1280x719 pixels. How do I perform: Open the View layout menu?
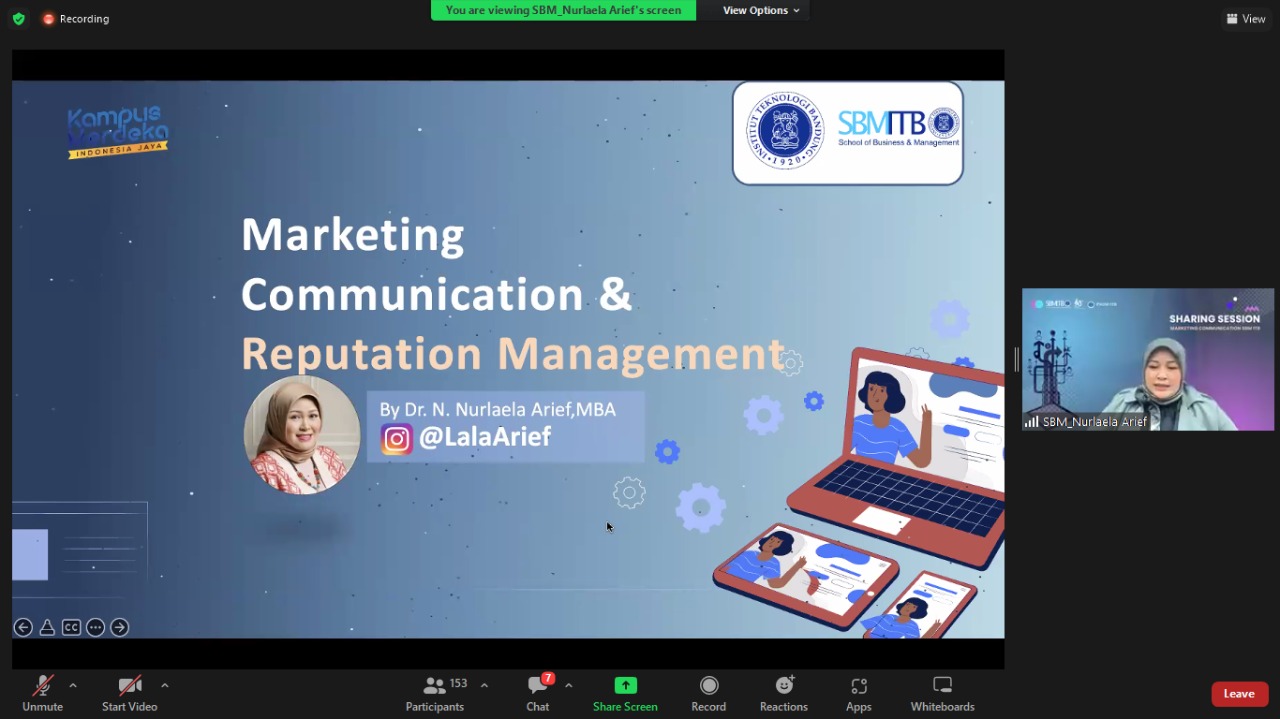[x=1246, y=19]
